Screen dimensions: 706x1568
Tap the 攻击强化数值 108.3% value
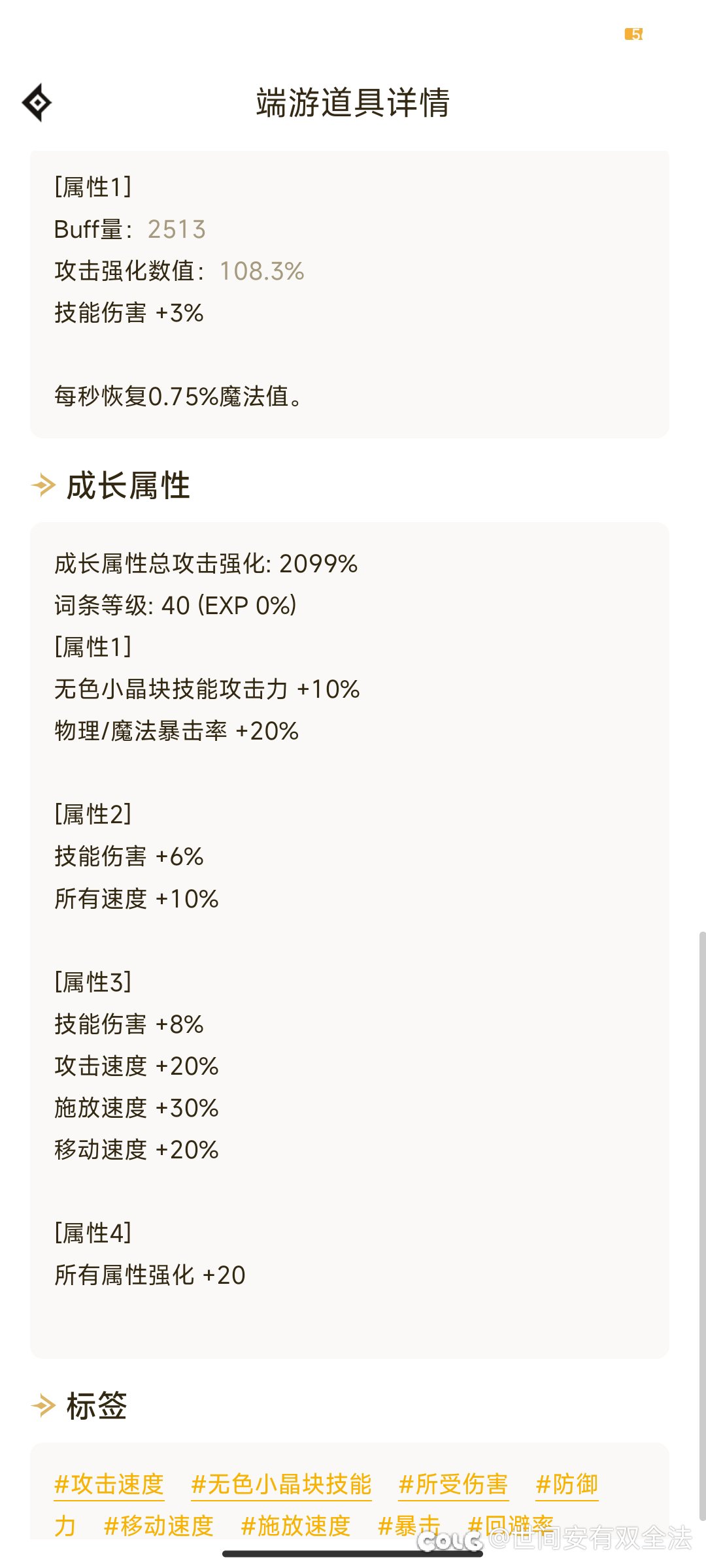(x=261, y=271)
